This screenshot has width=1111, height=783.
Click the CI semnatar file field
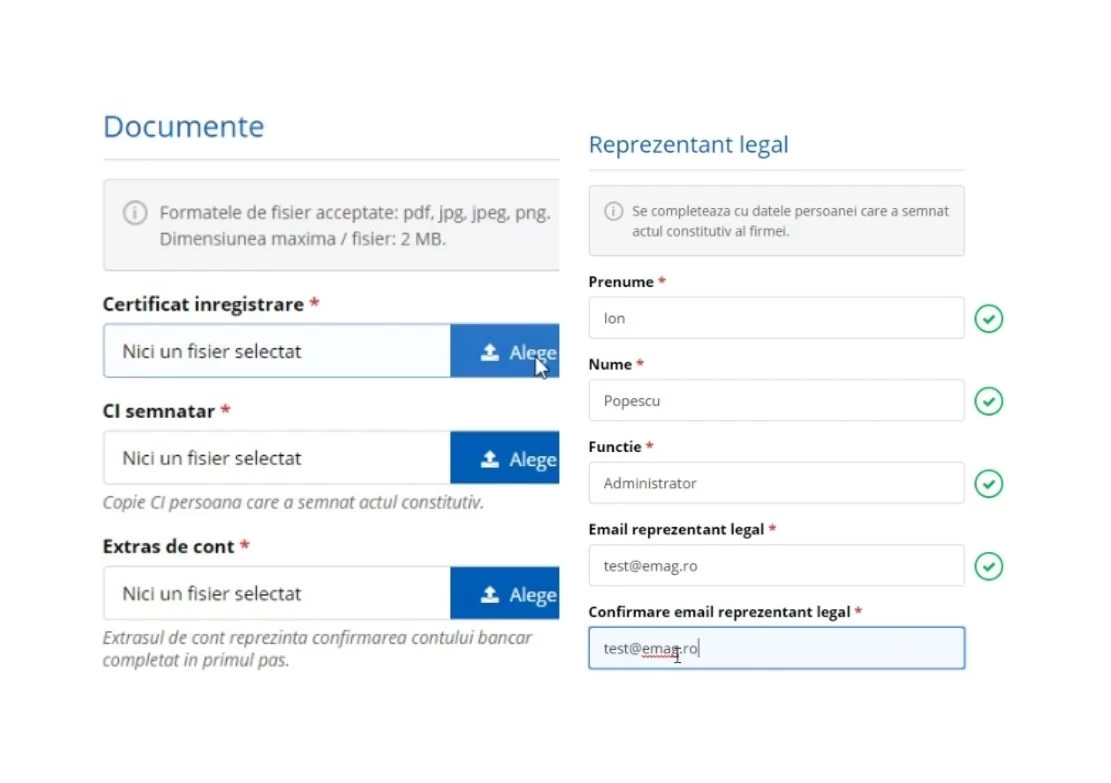pyautogui.click(x=277, y=458)
